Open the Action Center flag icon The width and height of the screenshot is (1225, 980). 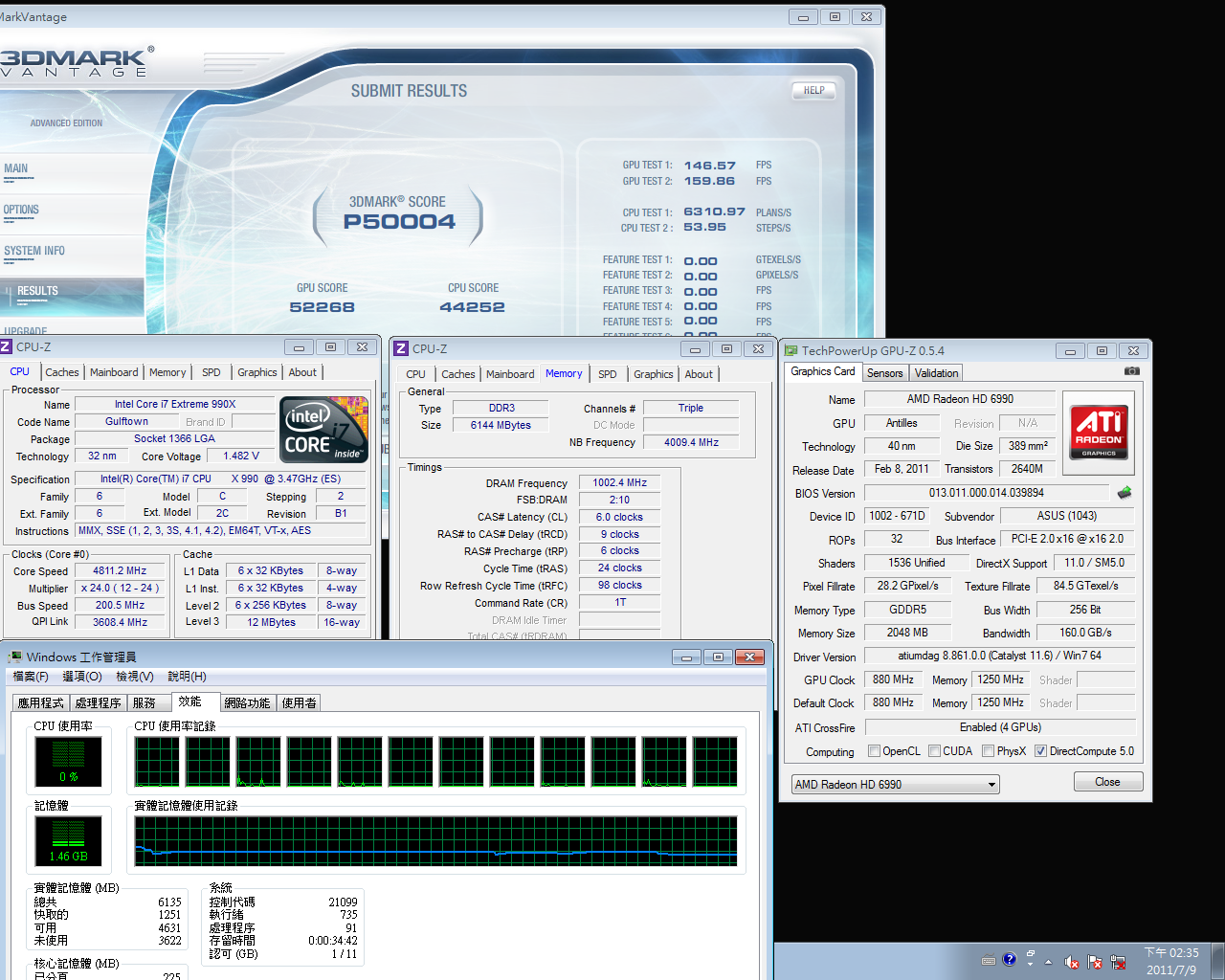[1094, 962]
